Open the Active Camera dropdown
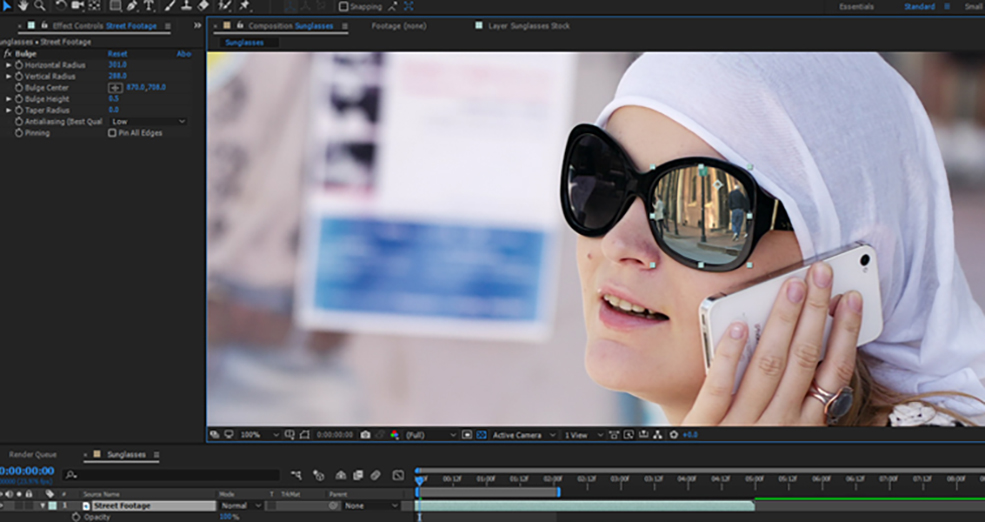This screenshot has width=985, height=522. pos(524,435)
